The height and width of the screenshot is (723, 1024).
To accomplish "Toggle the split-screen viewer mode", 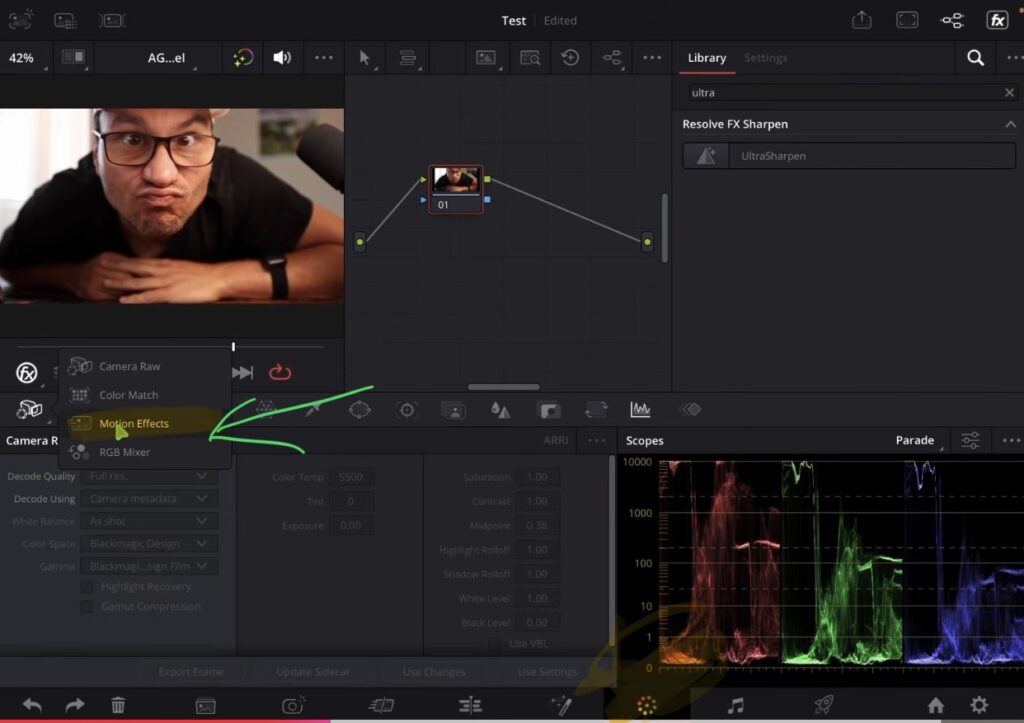I will pyautogui.click(x=73, y=57).
